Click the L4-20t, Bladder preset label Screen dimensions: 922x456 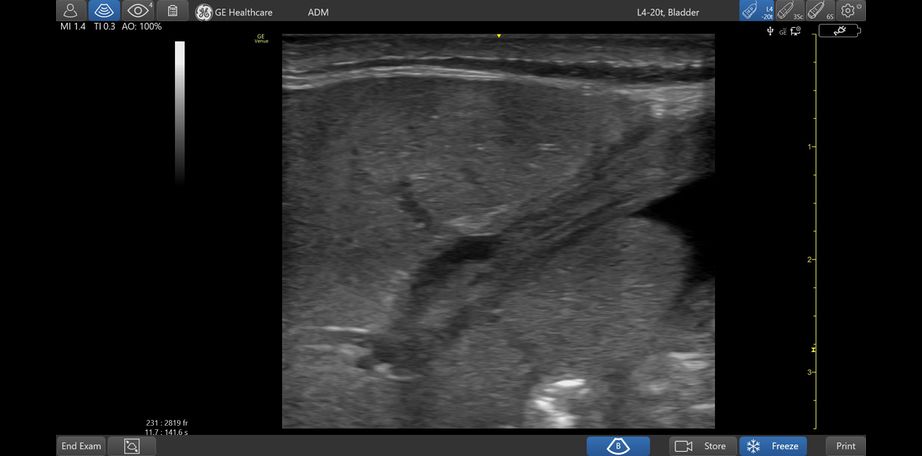coord(668,12)
